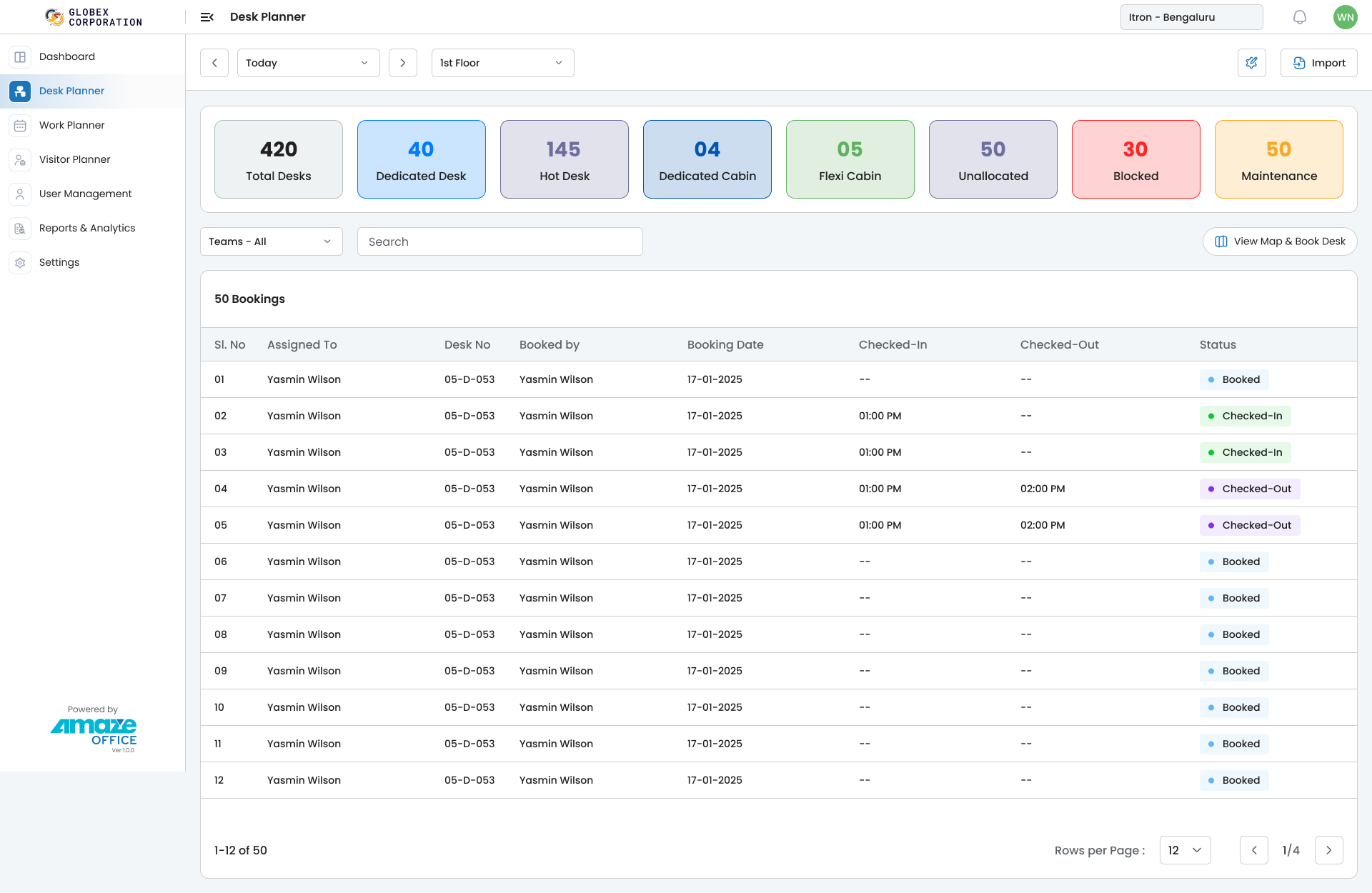Click the edit layout icon beside Import
1372x893 pixels.
point(1251,63)
